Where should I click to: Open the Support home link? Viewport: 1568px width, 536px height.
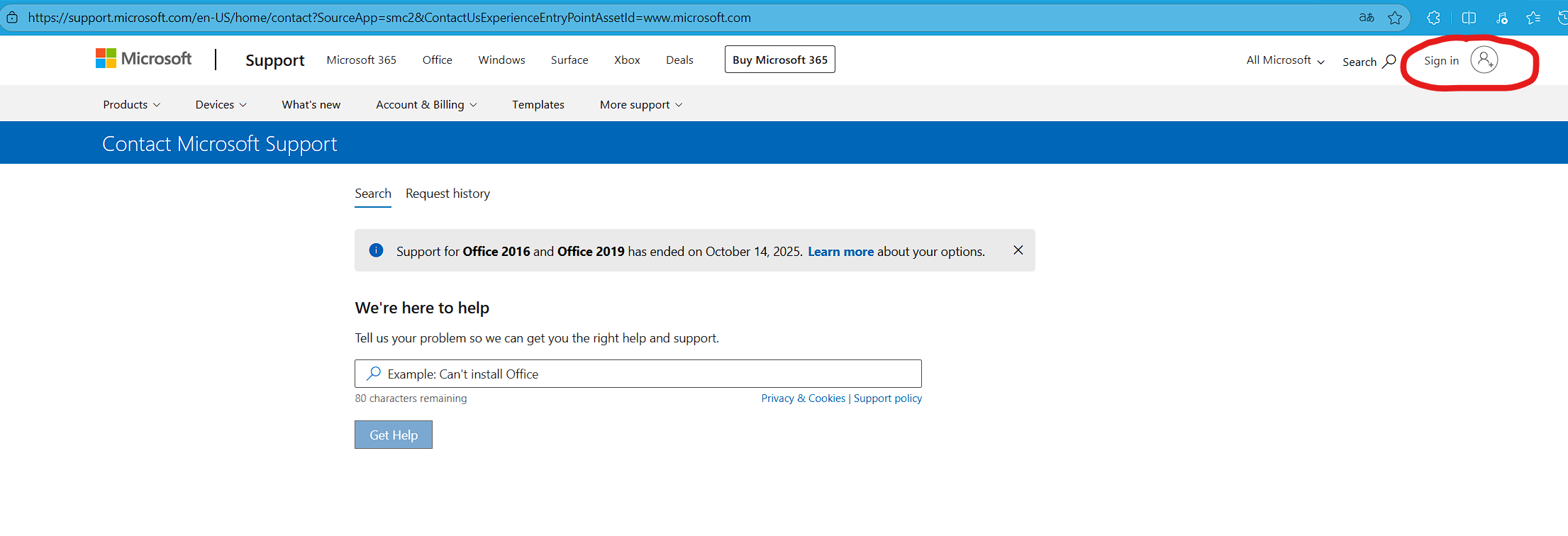click(x=274, y=60)
